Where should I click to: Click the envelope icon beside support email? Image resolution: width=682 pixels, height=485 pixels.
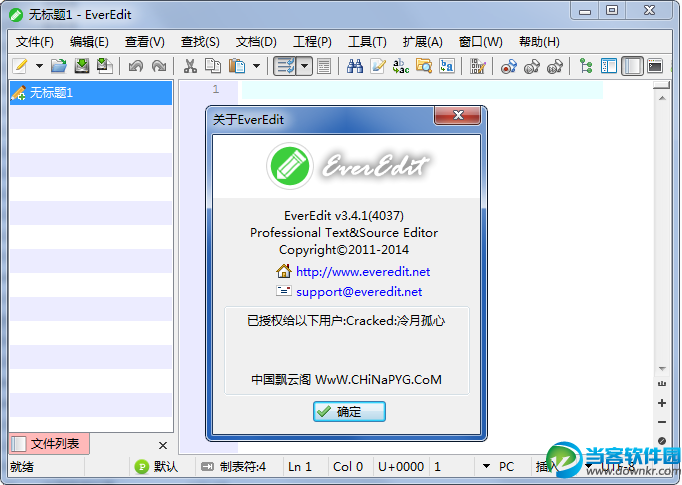tap(284, 291)
